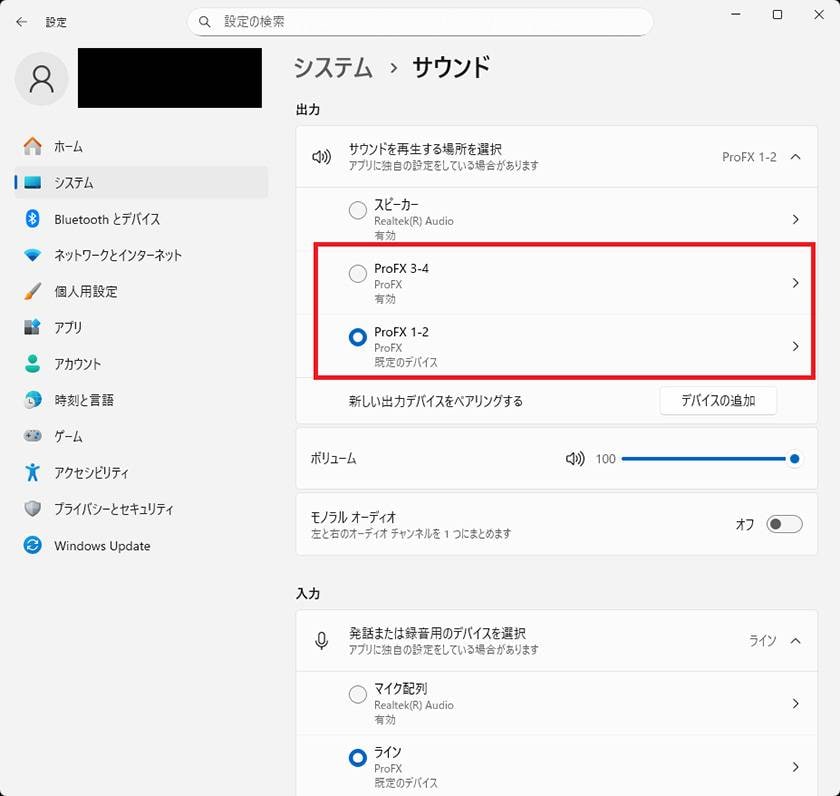Select ライン ProFX input radio button
The image size is (840, 796).
(358, 758)
